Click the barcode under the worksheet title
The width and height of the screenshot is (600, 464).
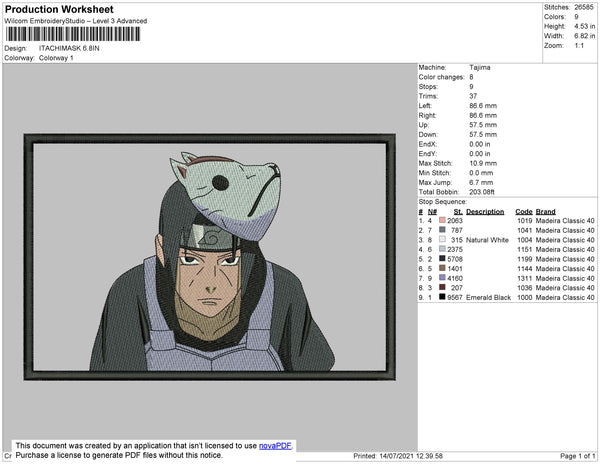[x=73, y=34]
